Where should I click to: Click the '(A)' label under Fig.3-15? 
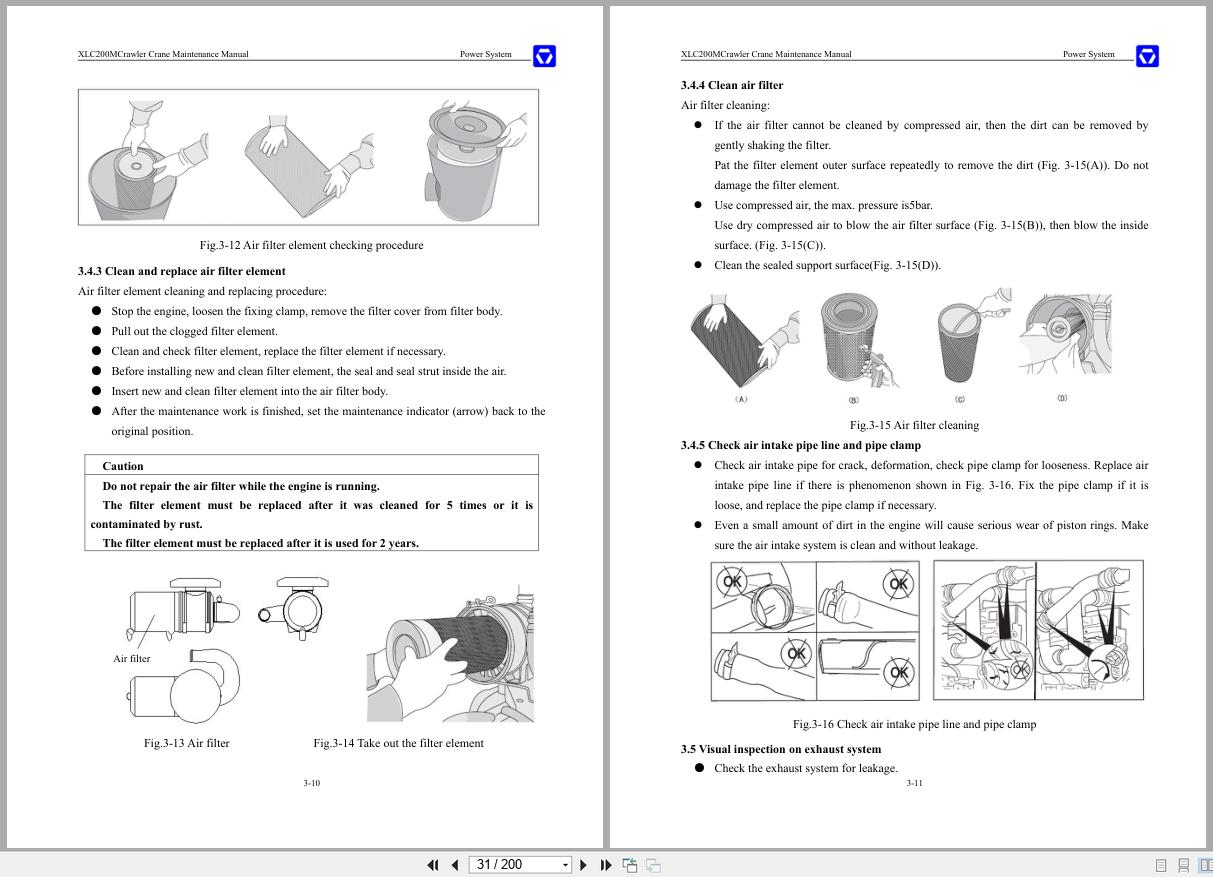(741, 399)
